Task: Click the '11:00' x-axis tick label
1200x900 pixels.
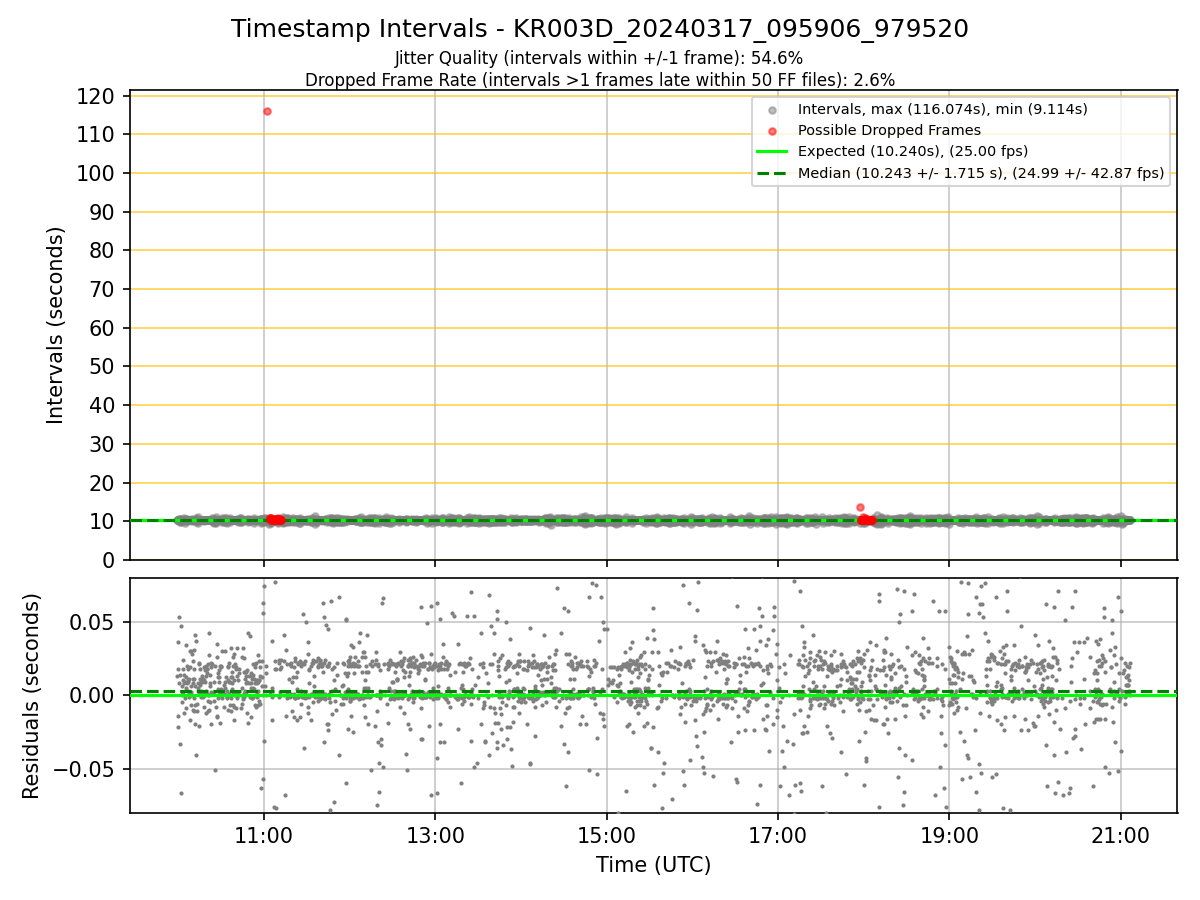Action: tap(263, 837)
